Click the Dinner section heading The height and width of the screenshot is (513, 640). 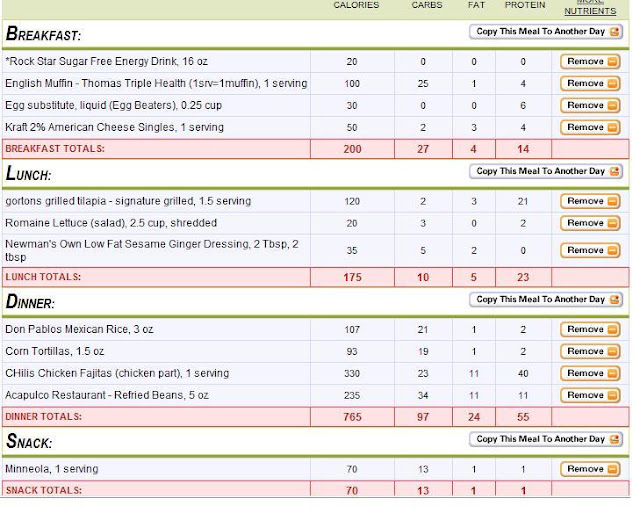click(x=30, y=302)
